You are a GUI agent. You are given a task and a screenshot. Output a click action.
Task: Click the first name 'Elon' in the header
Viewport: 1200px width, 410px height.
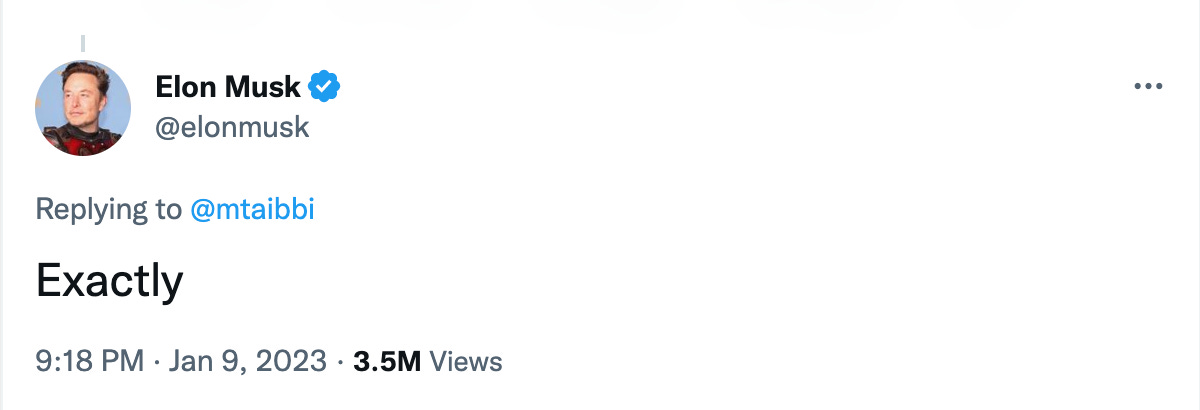coord(186,87)
